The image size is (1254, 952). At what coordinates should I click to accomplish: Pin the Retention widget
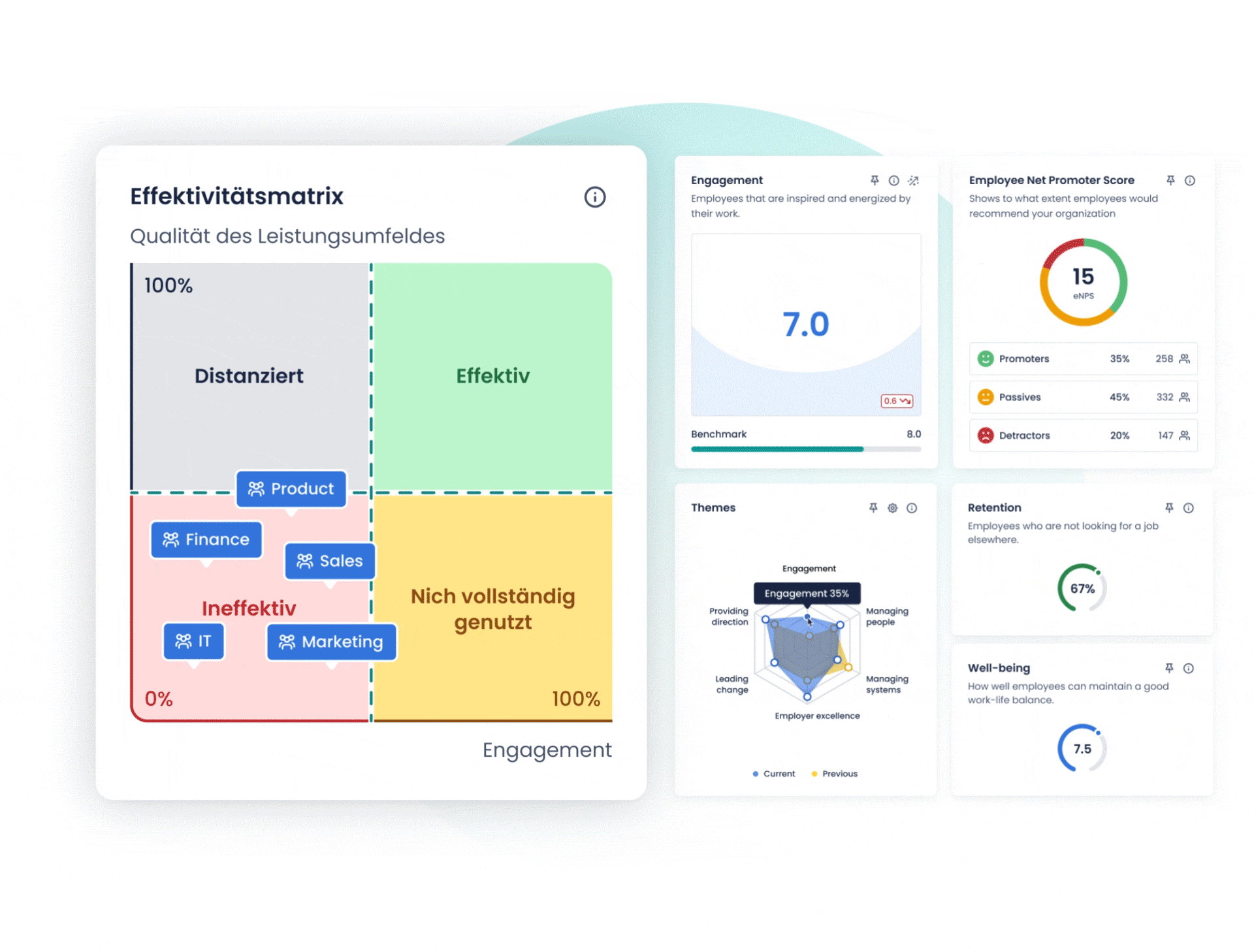(1169, 508)
